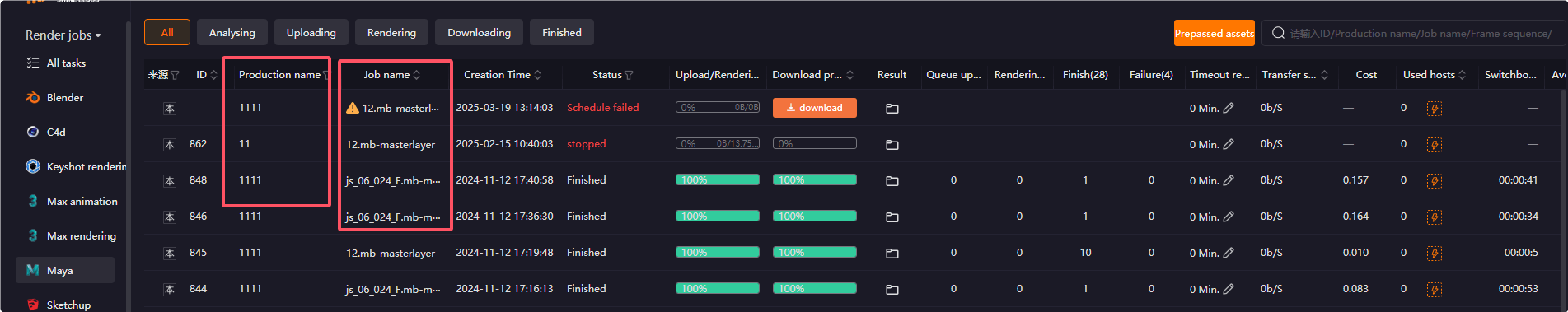Image resolution: width=1568 pixels, height=312 pixels.
Task: Click the orange download button
Action: pos(815,108)
